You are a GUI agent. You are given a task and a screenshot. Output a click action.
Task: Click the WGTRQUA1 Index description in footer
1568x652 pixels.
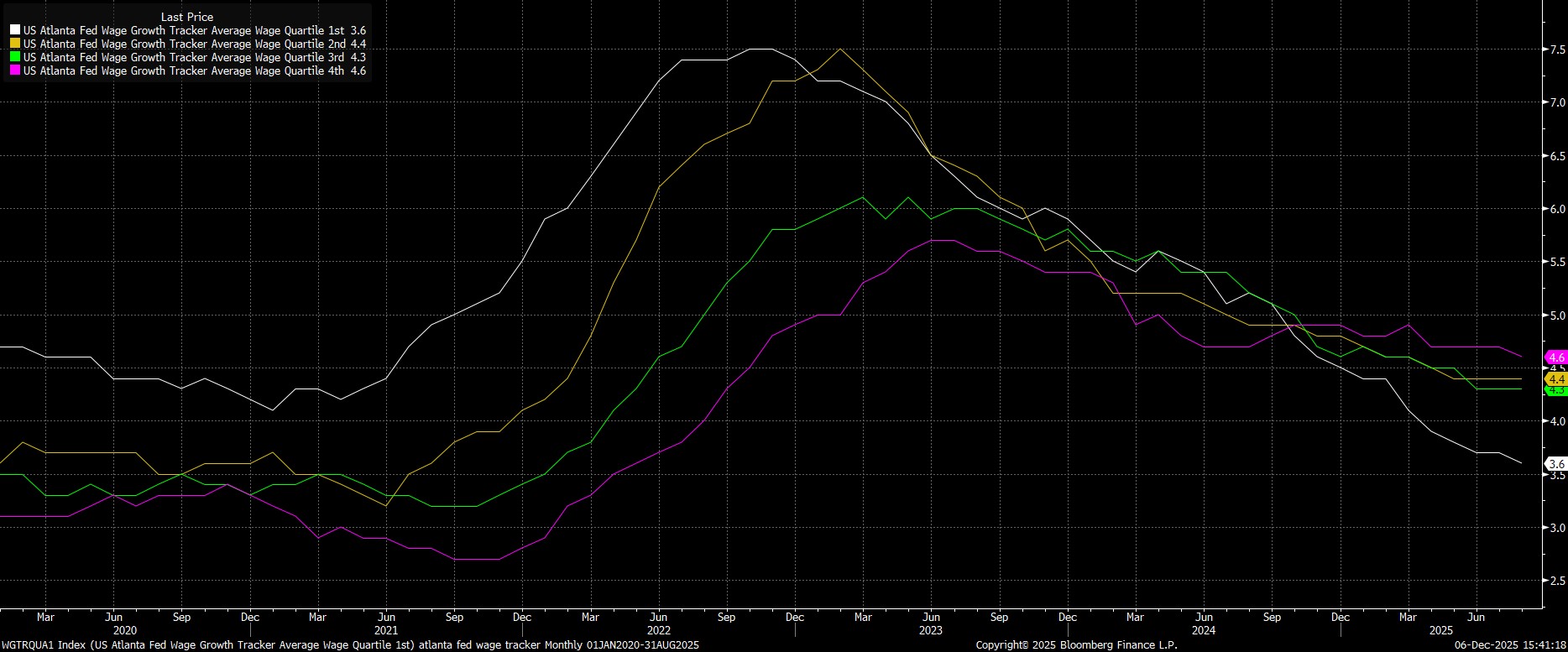pyautogui.click(x=349, y=645)
